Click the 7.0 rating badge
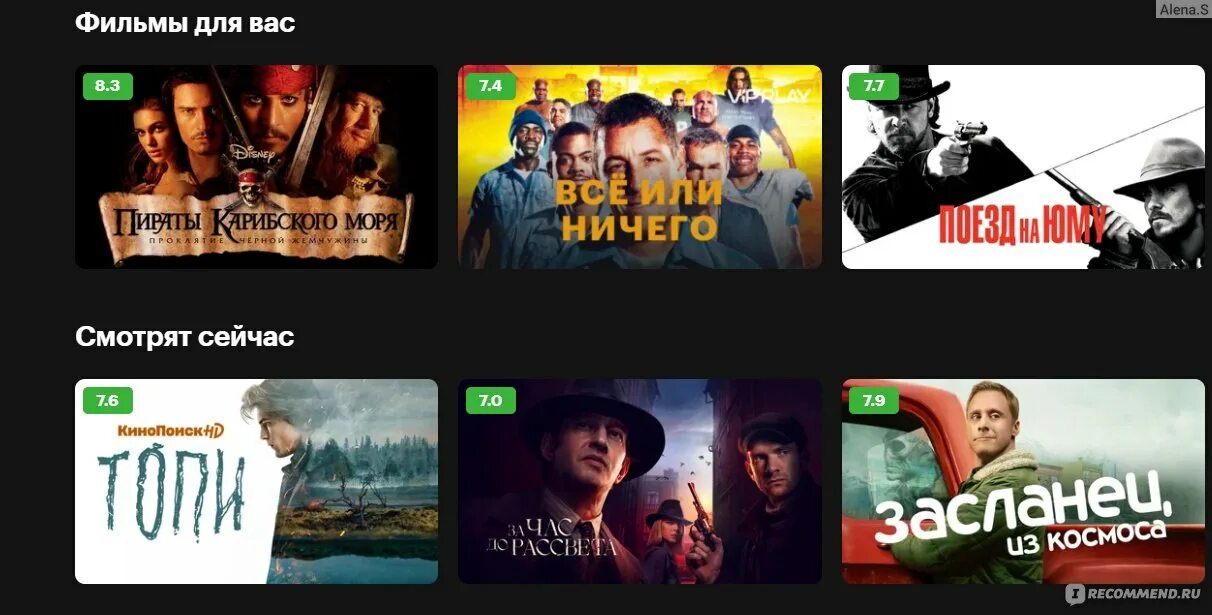Image resolution: width=1212 pixels, height=615 pixels. point(490,401)
